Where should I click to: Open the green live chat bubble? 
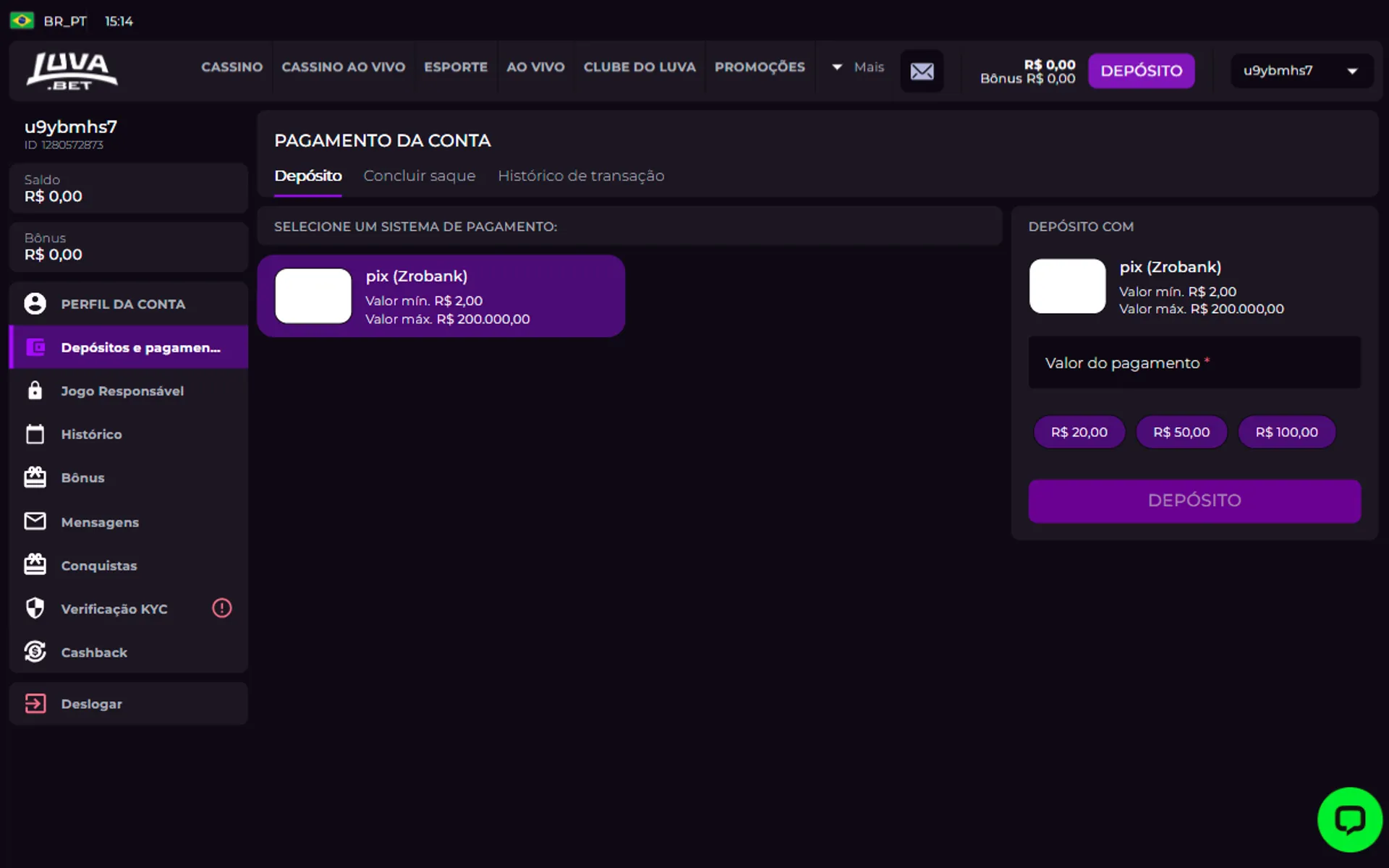click(1349, 820)
